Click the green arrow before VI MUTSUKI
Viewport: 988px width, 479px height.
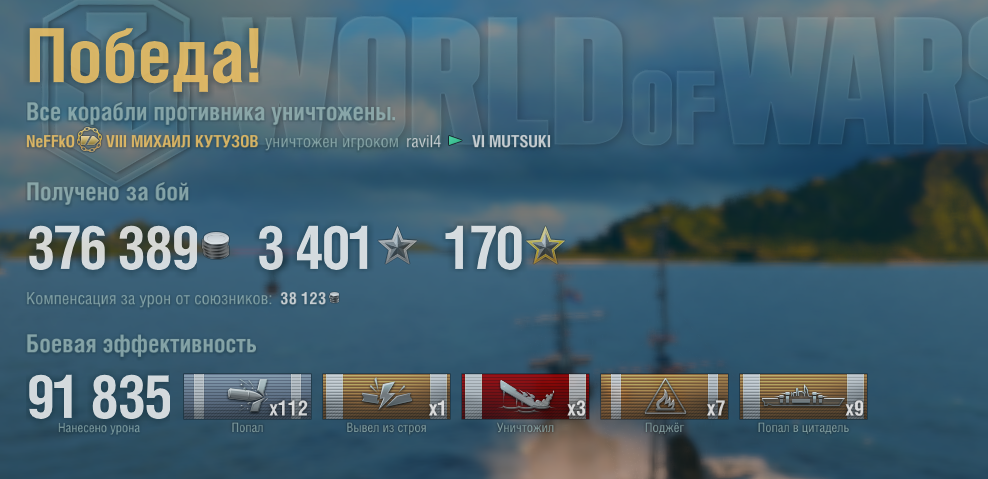(x=455, y=141)
